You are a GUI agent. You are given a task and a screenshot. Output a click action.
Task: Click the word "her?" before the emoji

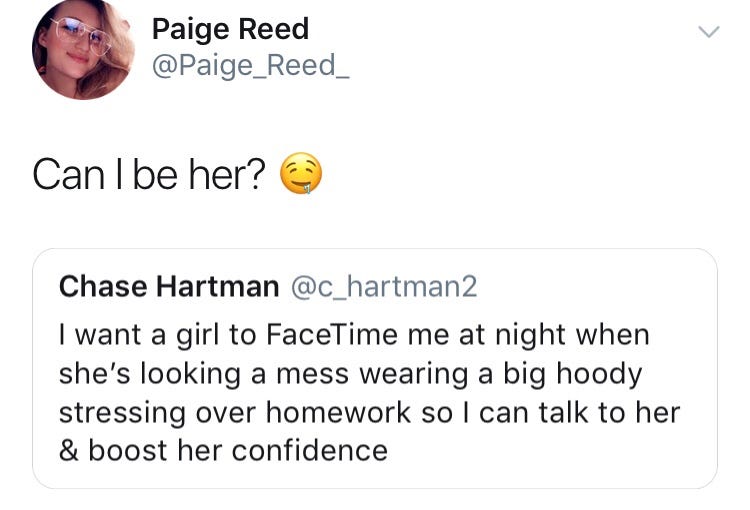click(226, 174)
